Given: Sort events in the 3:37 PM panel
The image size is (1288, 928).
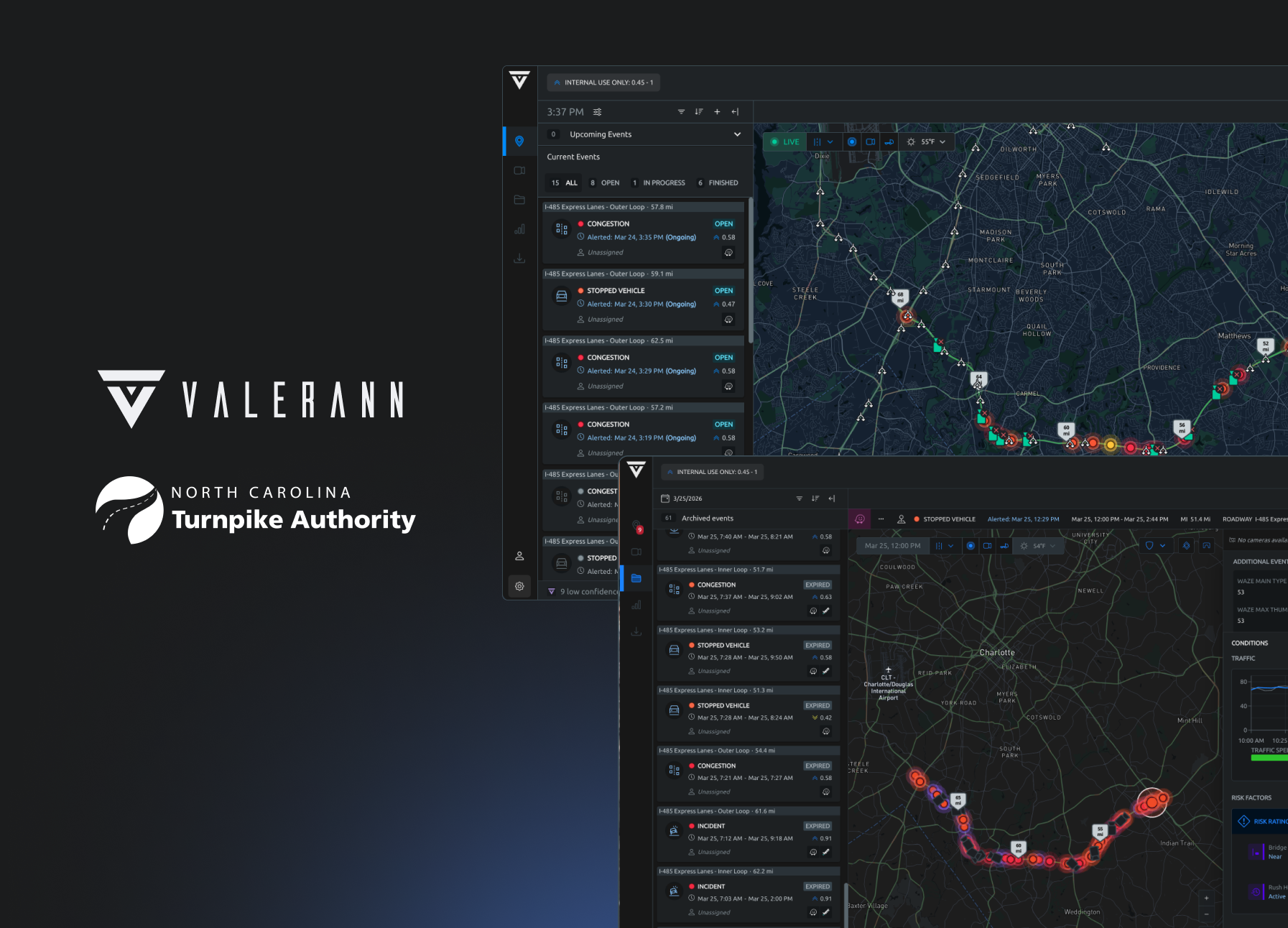Looking at the screenshot, I should pos(699,112).
